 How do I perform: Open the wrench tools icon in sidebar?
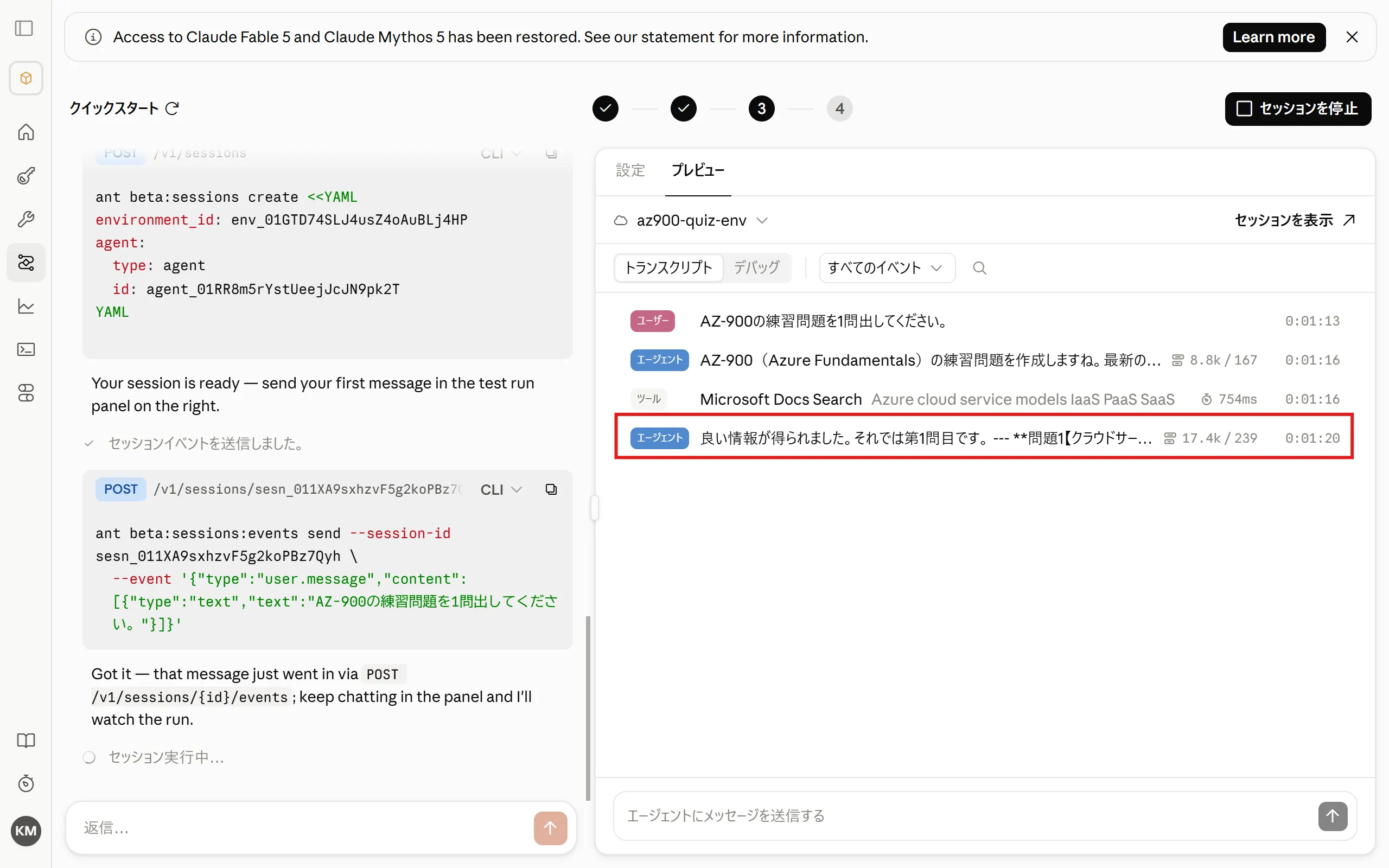coord(26,219)
